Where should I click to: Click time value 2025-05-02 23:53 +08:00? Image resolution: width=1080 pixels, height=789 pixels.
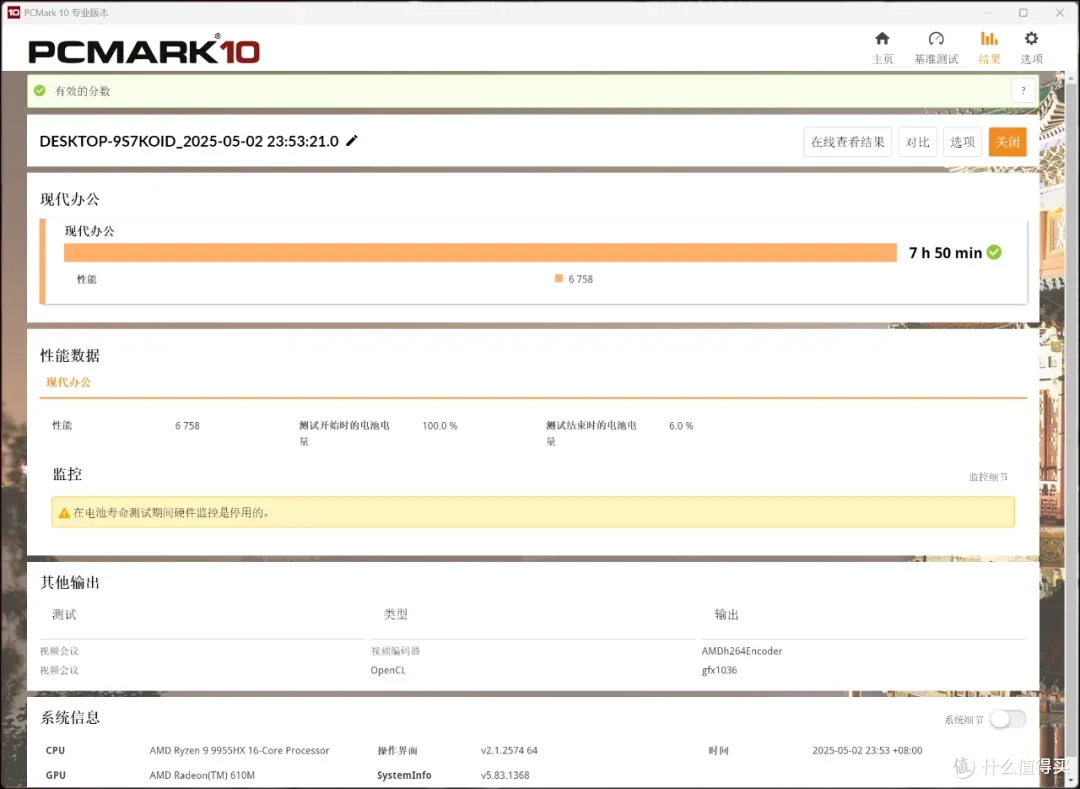point(866,750)
